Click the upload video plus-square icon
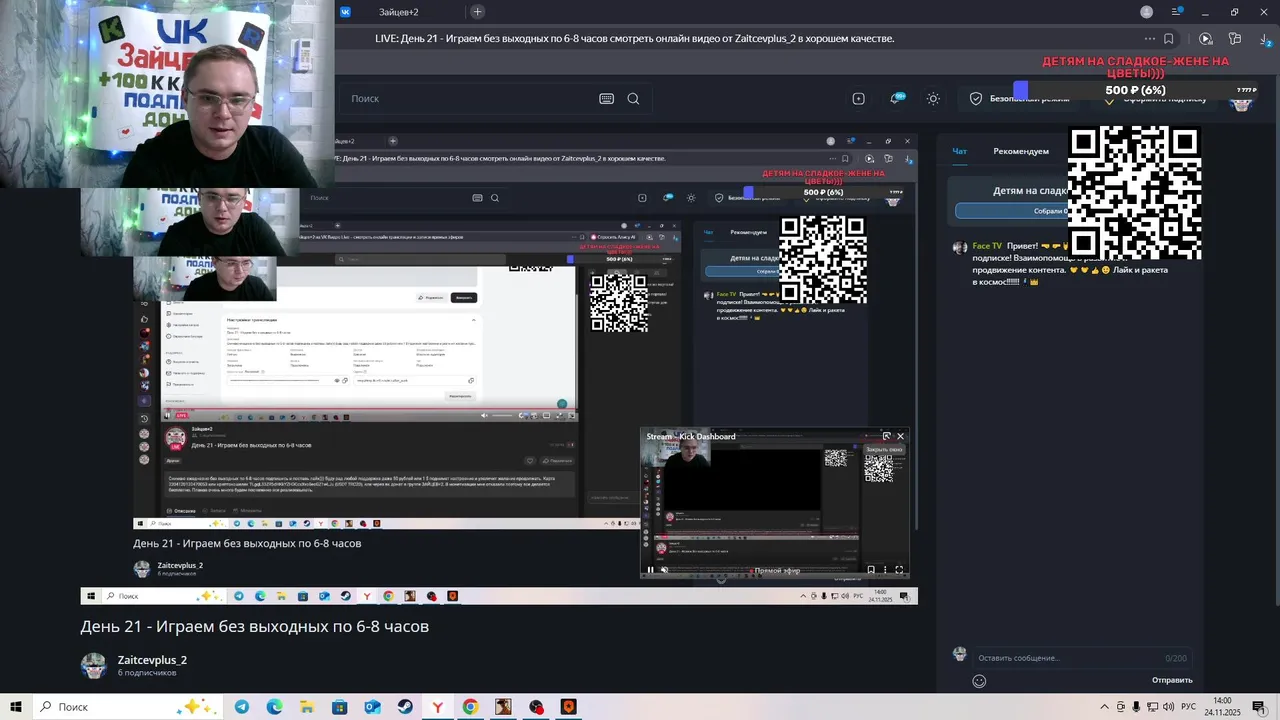Viewport: 1280px width, 720px height. [x=858, y=98]
